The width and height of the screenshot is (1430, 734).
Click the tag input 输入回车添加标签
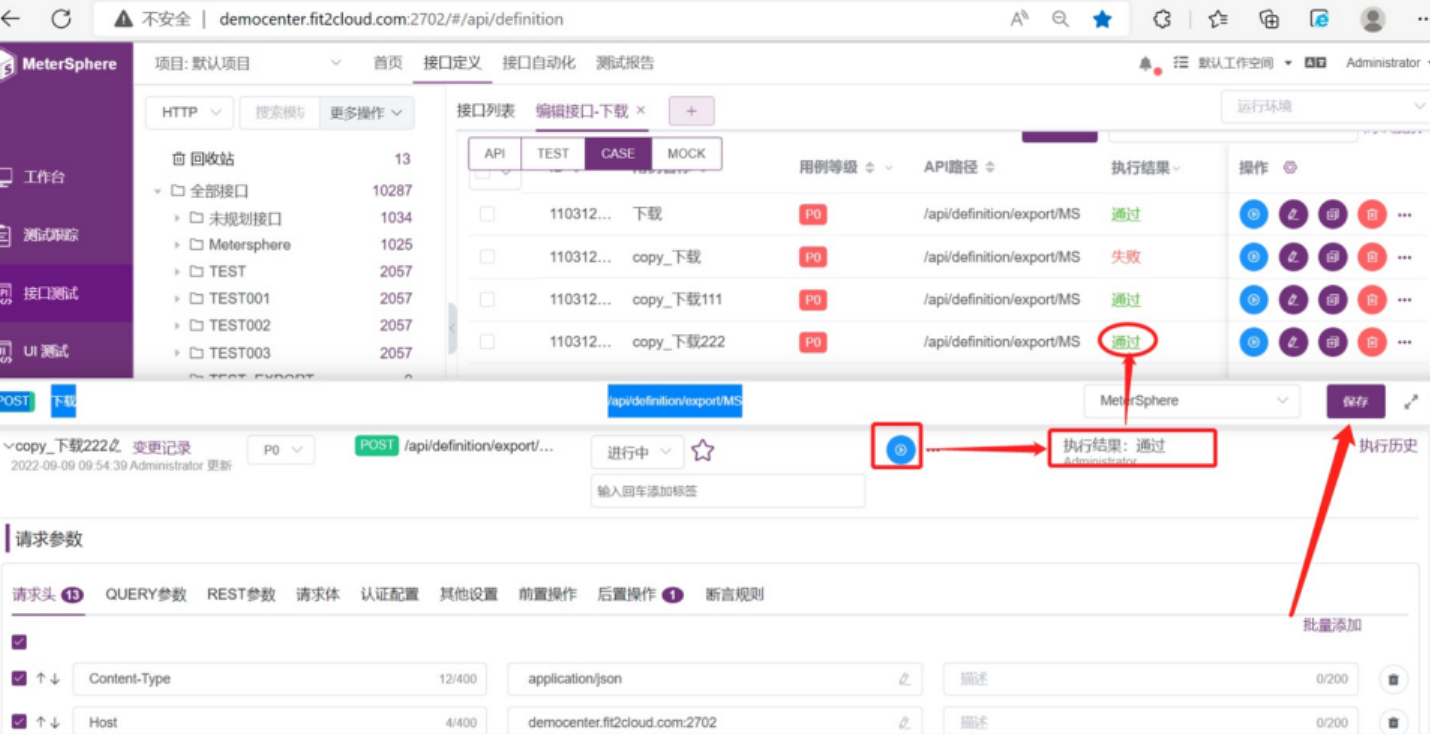click(728, 491)
